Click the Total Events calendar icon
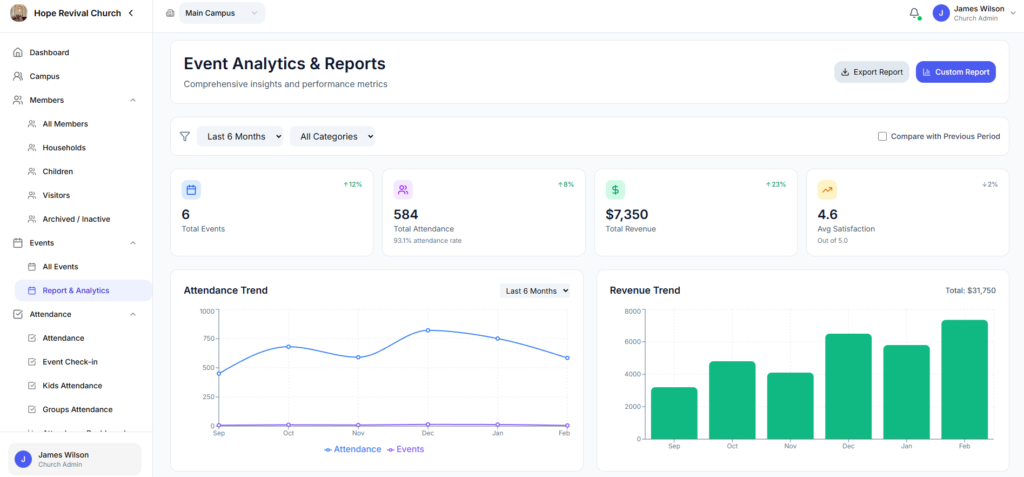The width and height of the screenshot is (1024, 477). click(191, 190)
